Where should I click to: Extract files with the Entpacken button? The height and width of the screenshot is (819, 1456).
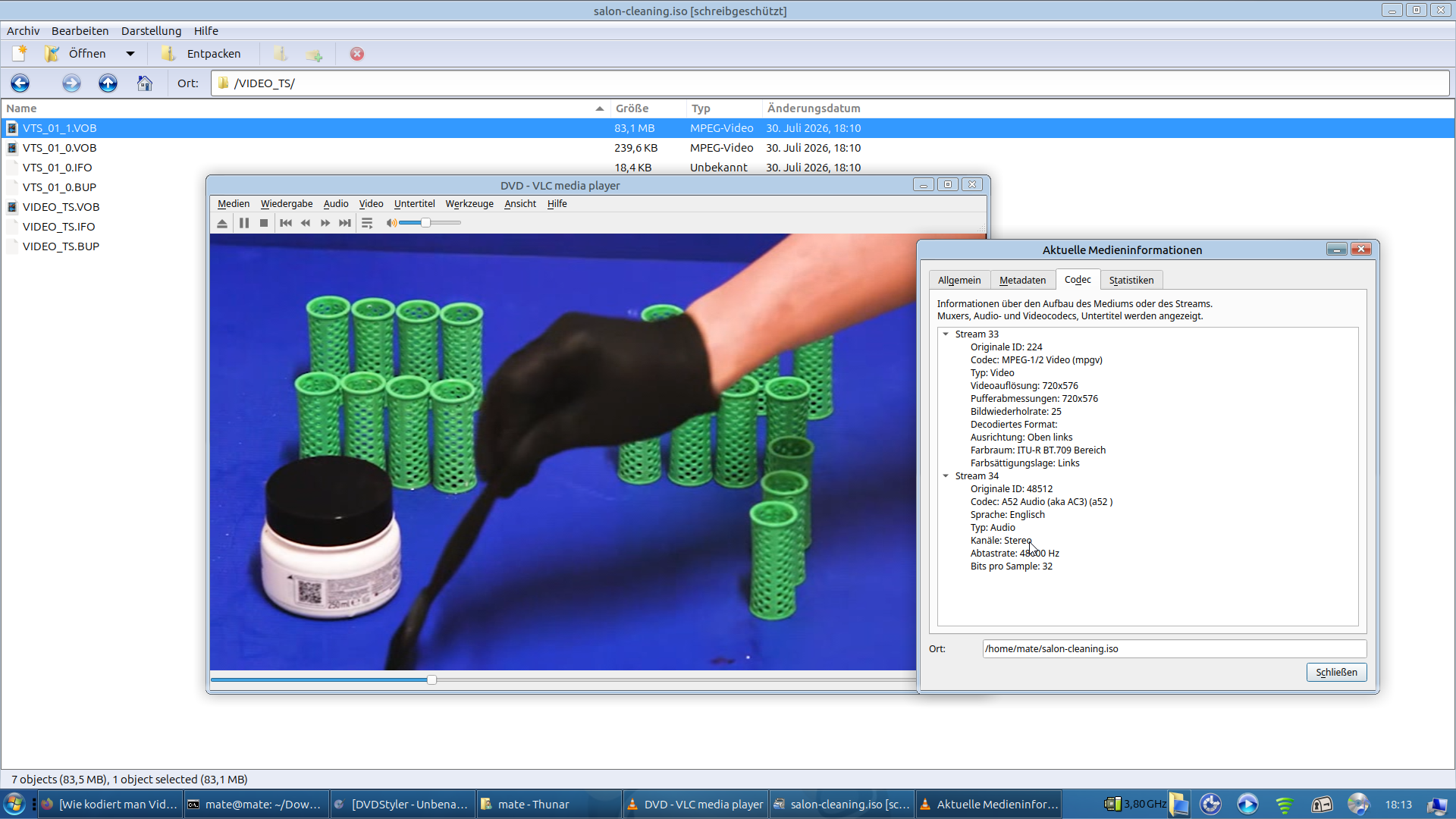point(201,54)
